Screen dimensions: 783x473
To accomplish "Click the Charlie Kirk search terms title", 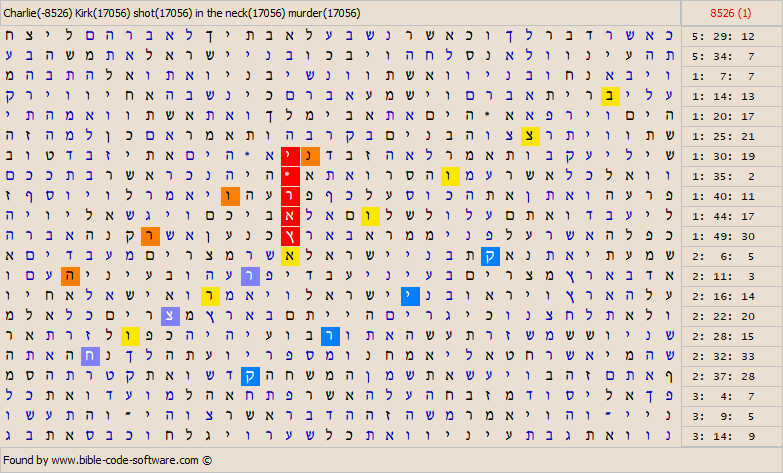I will (182, 12).
